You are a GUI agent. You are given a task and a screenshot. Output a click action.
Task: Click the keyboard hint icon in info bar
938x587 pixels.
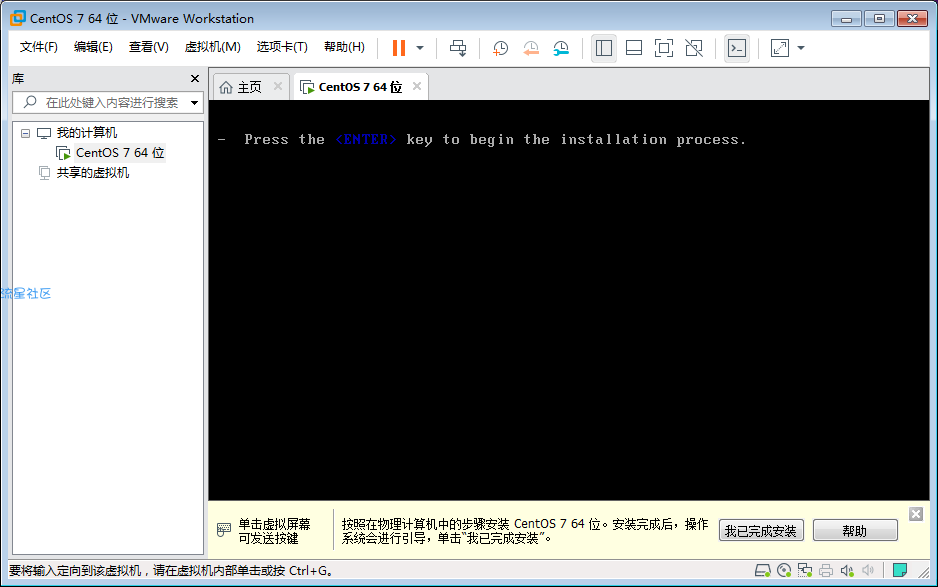pos(224,530)
